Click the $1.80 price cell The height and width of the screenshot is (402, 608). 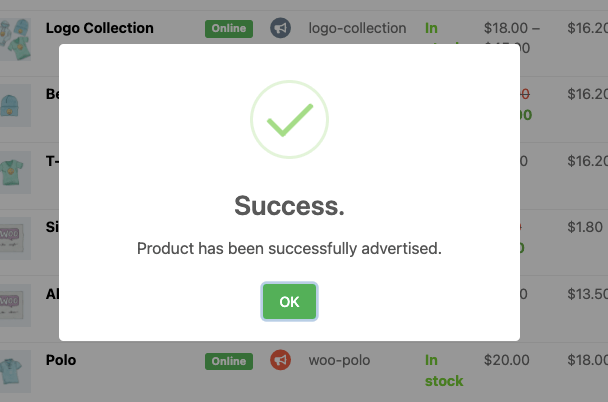[585, 227]
